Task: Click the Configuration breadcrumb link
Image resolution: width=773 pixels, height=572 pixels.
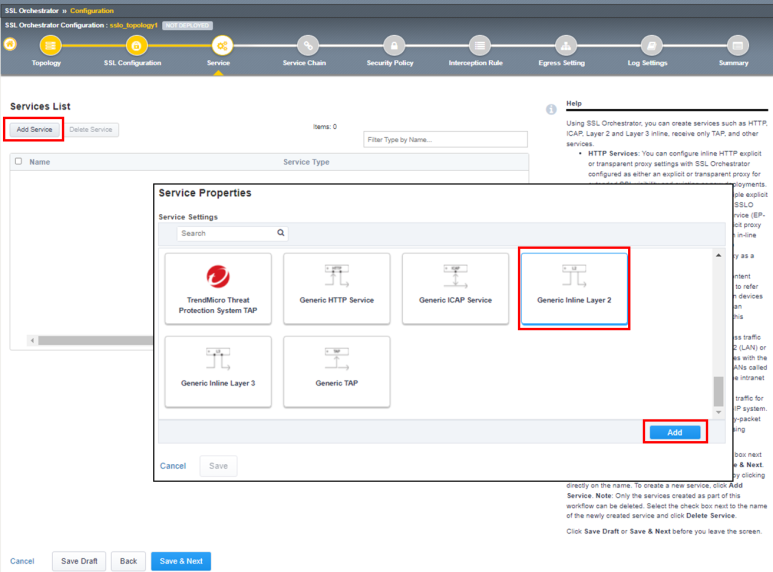Action: coord(92,10)
